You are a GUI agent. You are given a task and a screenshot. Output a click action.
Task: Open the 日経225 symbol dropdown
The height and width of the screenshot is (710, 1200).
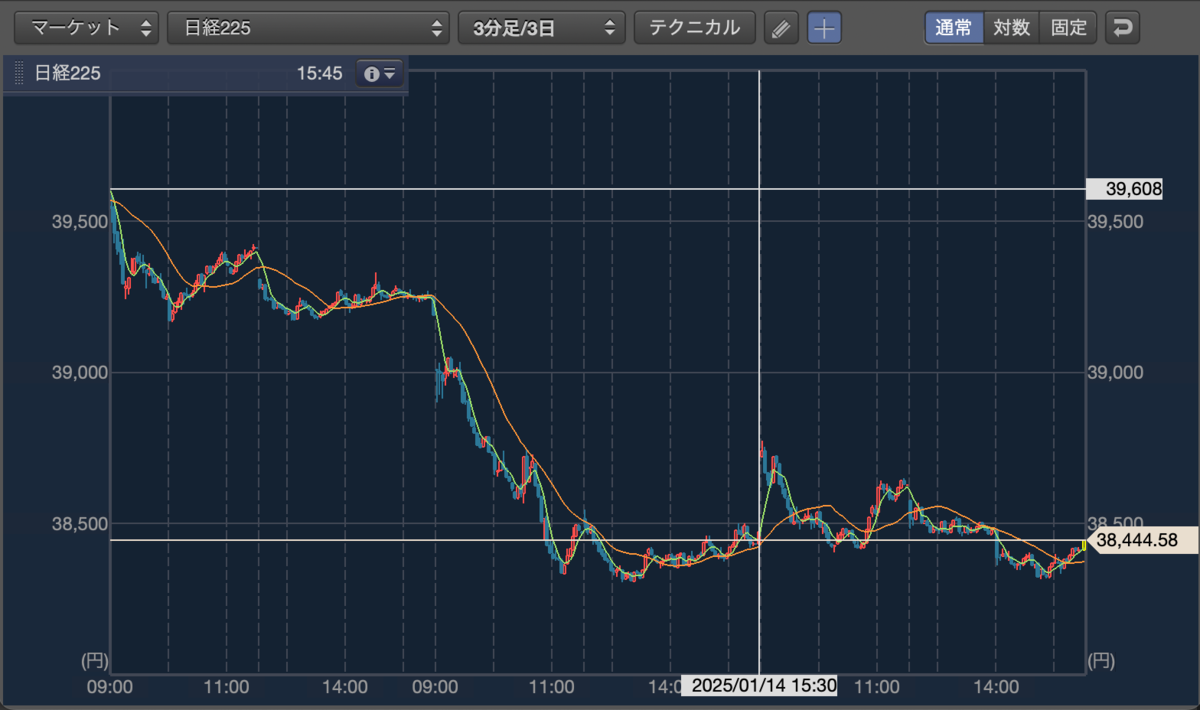[x=308, y=28]
